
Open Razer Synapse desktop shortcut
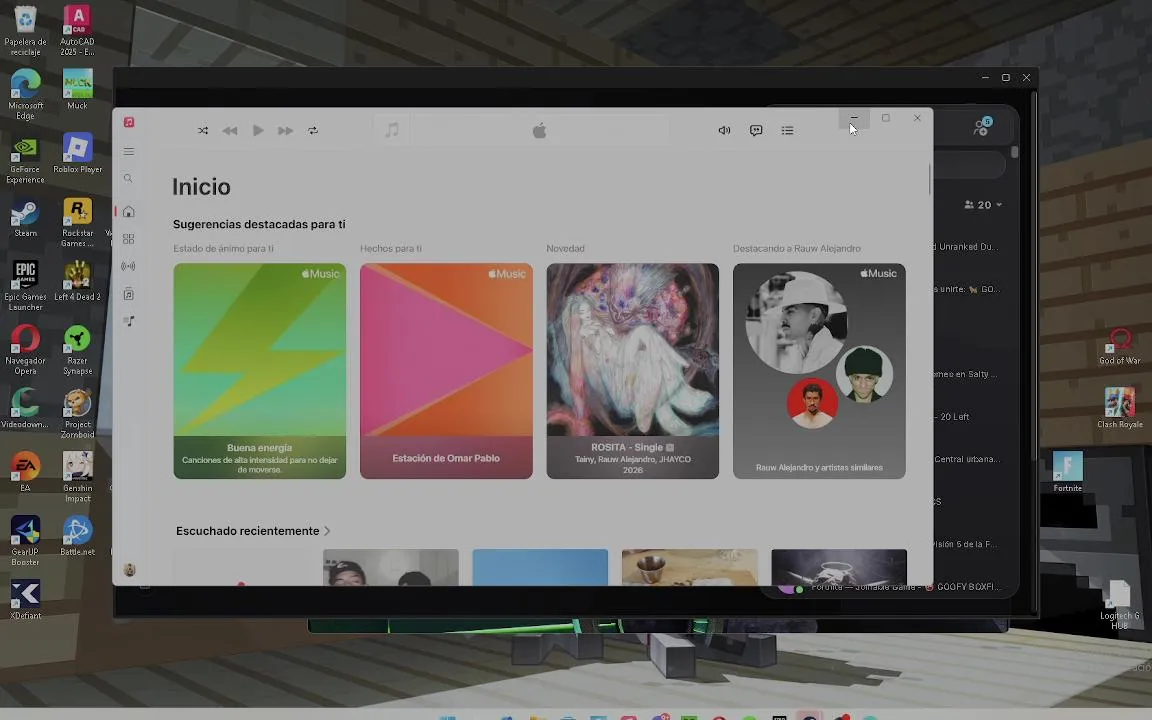click(77, 349)
